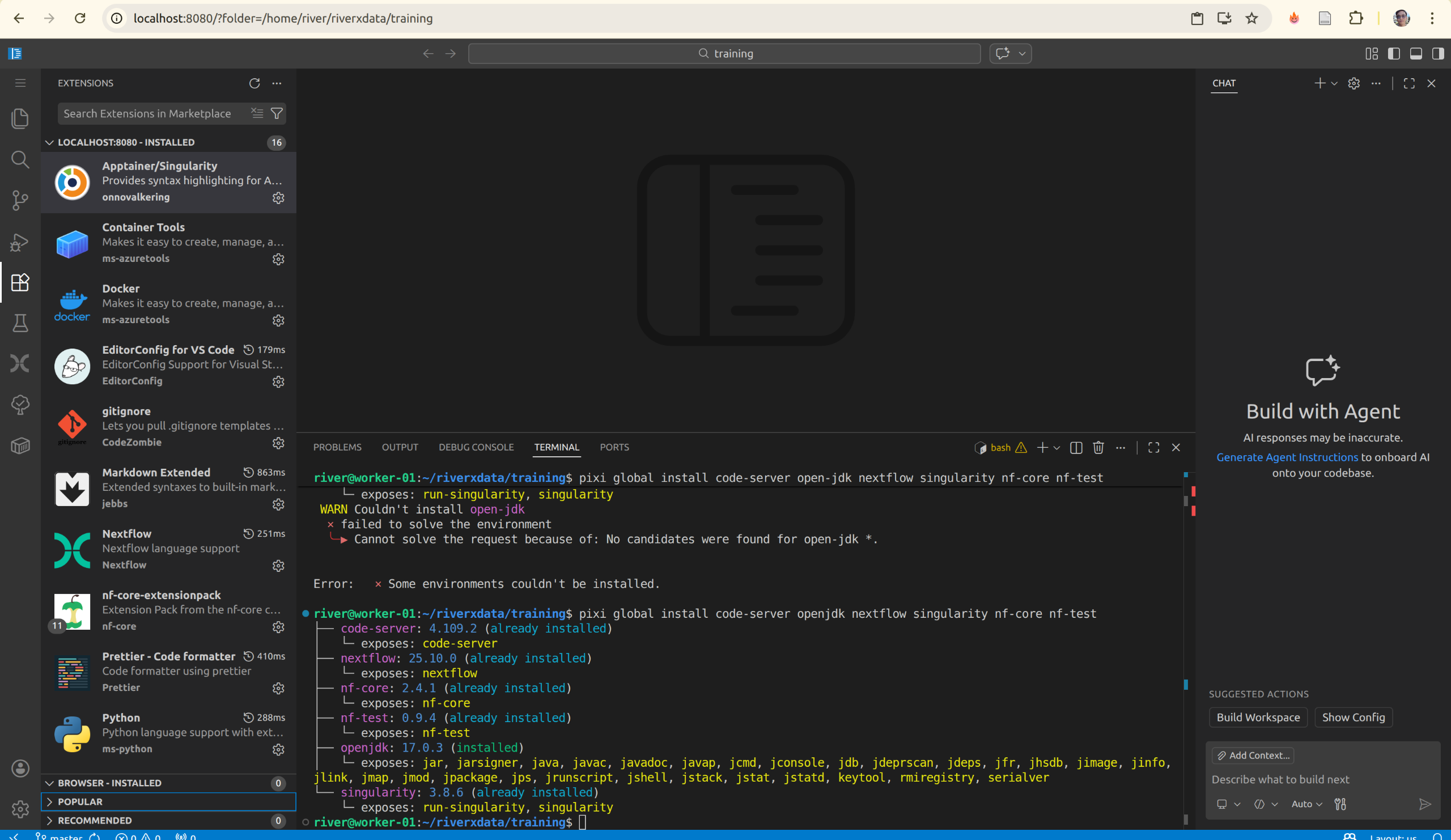Click the Build Workspace button
This screenshot has width=1451, height=840.
(x=1258, y=717)
